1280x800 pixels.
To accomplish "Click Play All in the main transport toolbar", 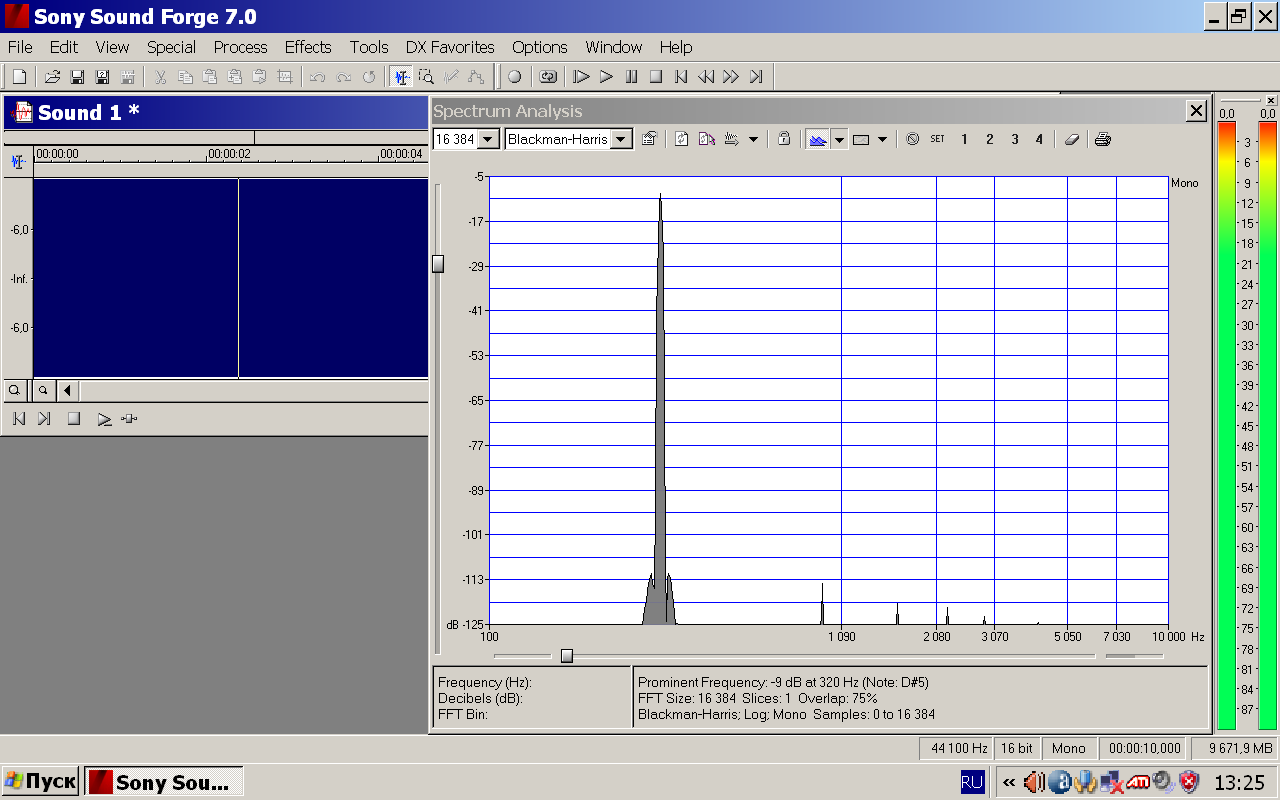I will pyautogui.click(x=581, y=77).
